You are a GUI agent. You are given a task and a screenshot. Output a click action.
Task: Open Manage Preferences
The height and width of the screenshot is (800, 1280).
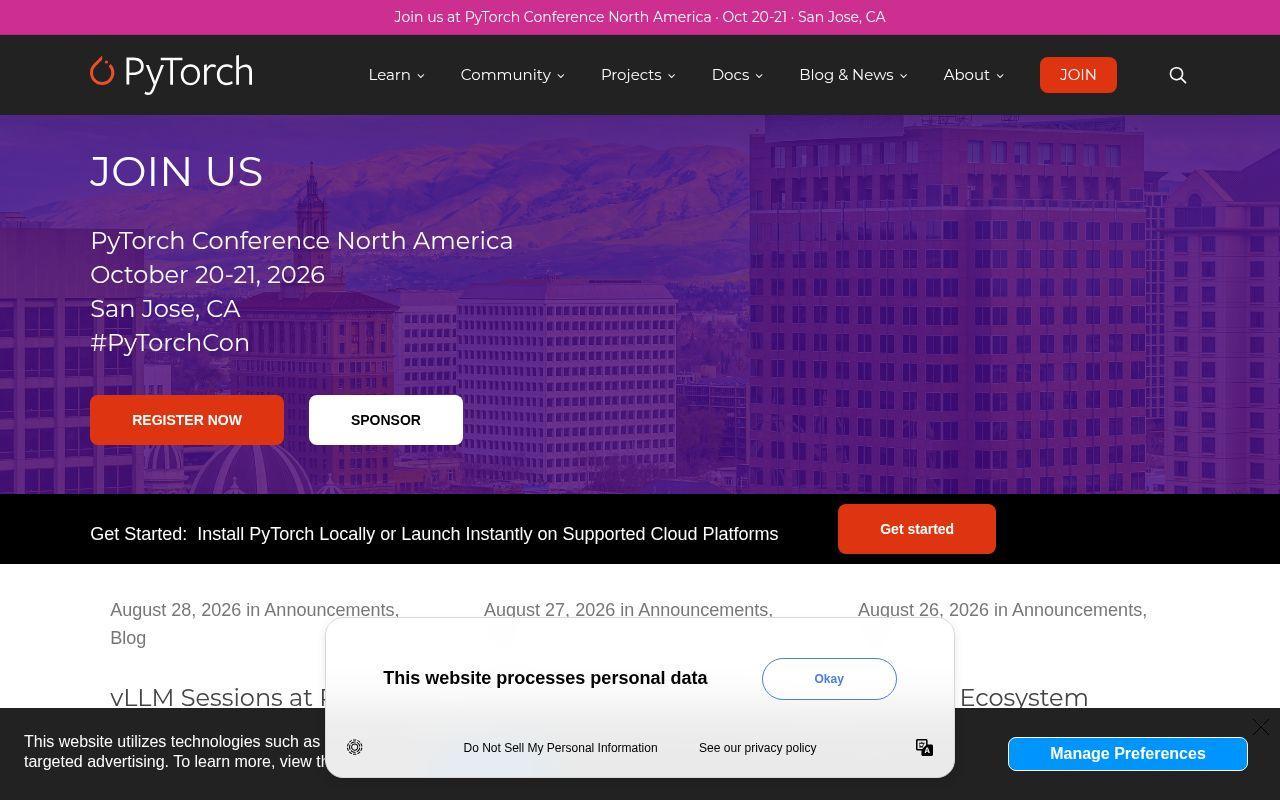pyautogui.click(x=1128, y=754)
